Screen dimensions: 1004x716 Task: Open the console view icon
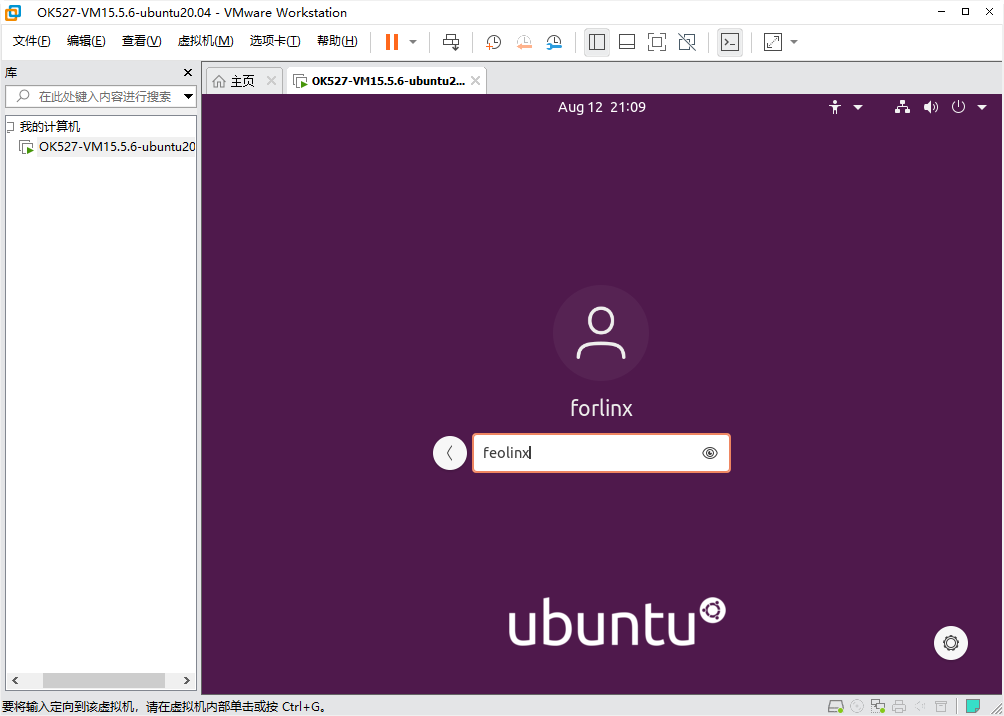(x=730, y=42)
